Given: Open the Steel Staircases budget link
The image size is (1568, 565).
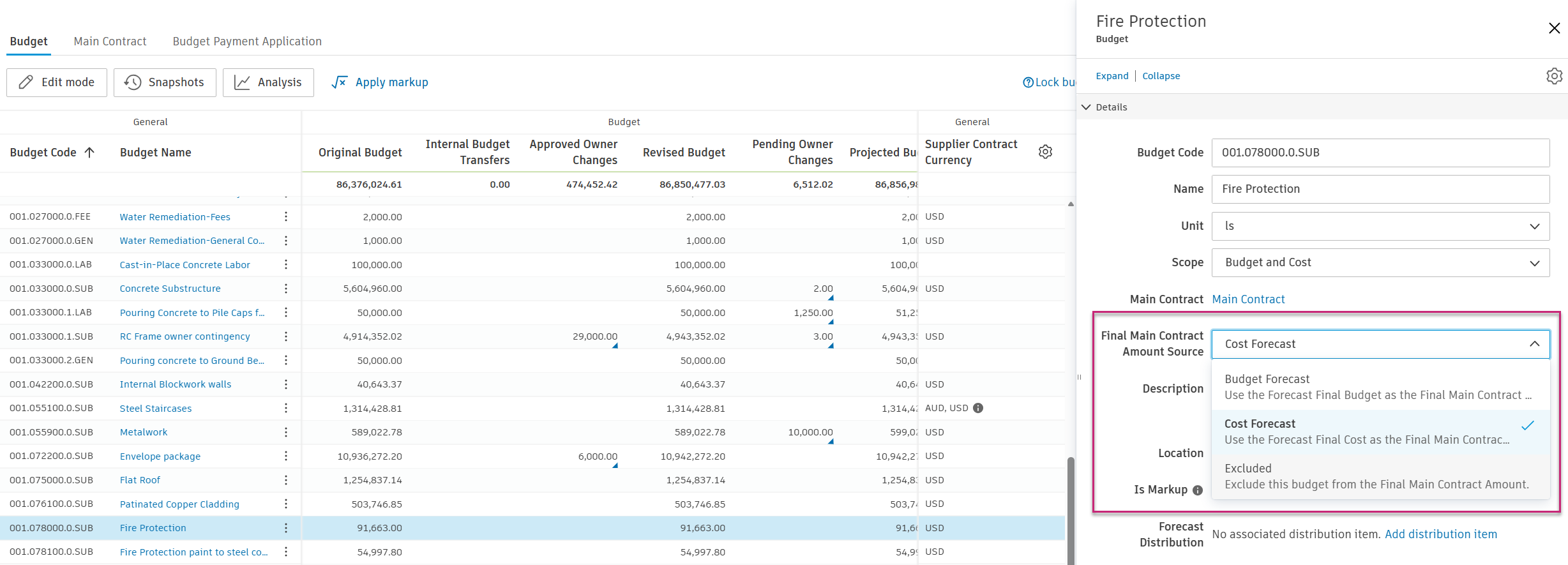Looking at the screenshot, I should pyautogui.click(x=156, y=409).
